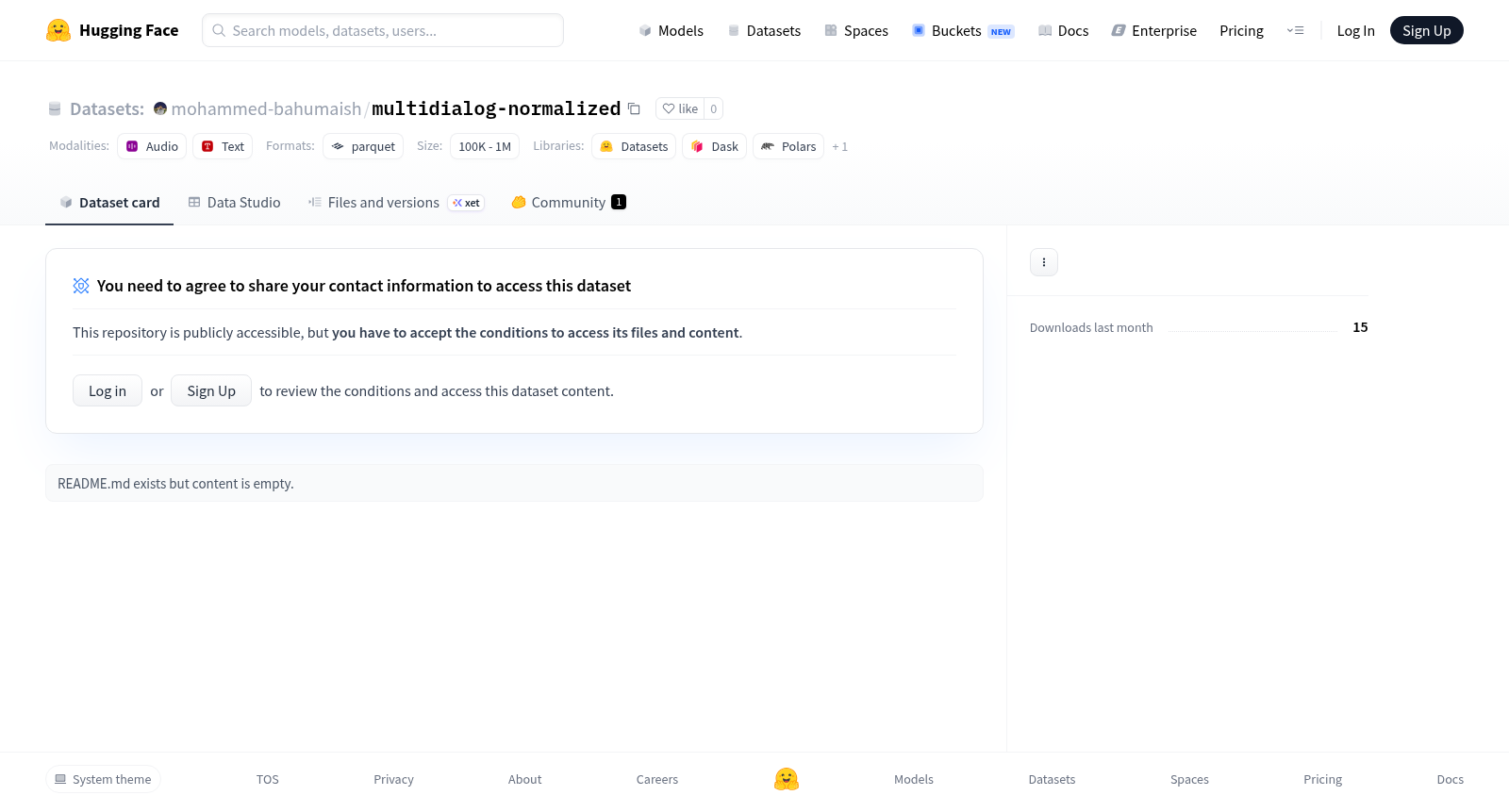Image resolution: width=1509 pixels, height=812 pixels.
Task: Open the Privacy footer link
Action: point(393,779)
